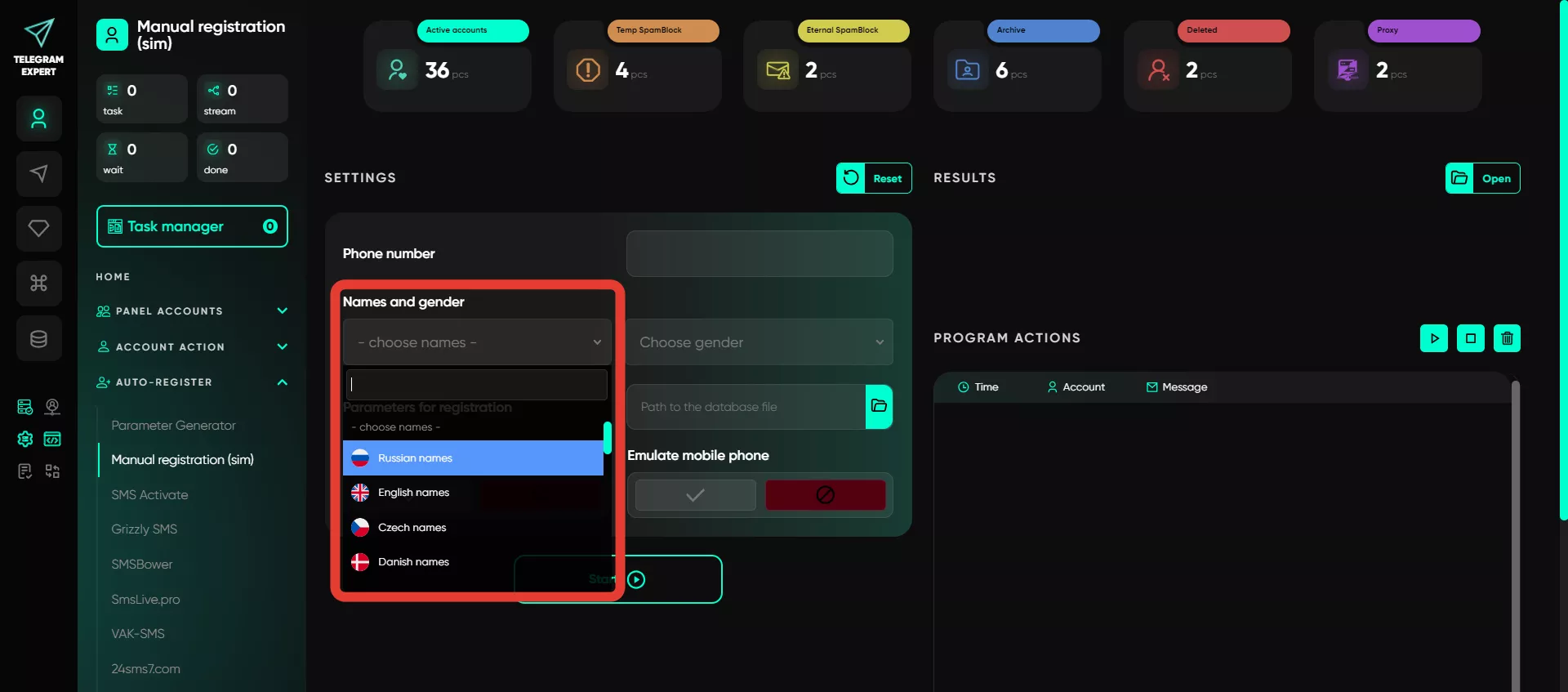This screenshot has width=1568, height=692.
Task: Stop program actions with square button
Action: tap(1471, 338)
